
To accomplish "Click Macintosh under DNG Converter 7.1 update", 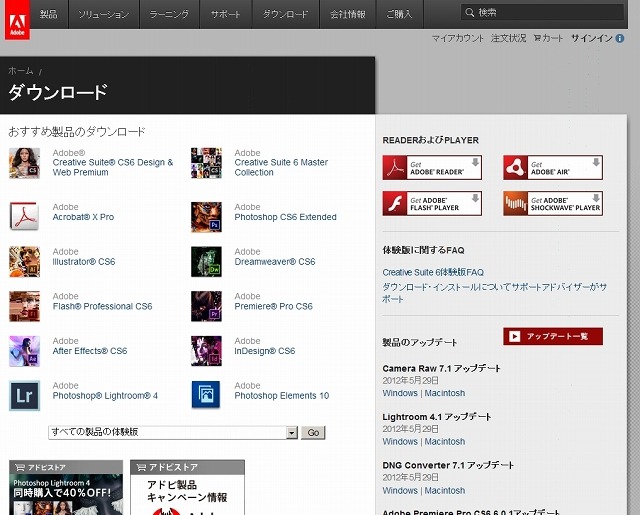I will tap(444, 491).
